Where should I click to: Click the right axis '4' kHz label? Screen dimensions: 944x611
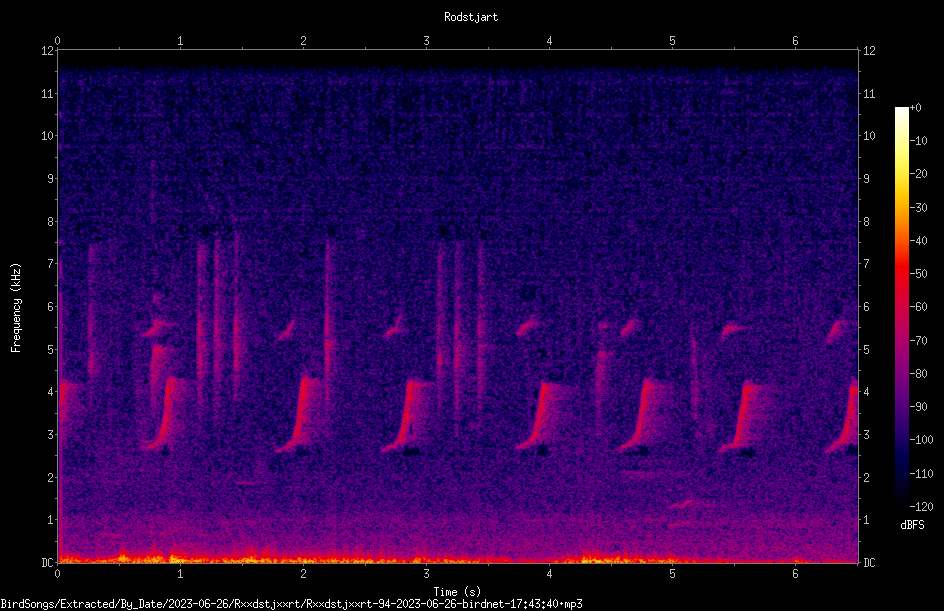pos(866,392)
